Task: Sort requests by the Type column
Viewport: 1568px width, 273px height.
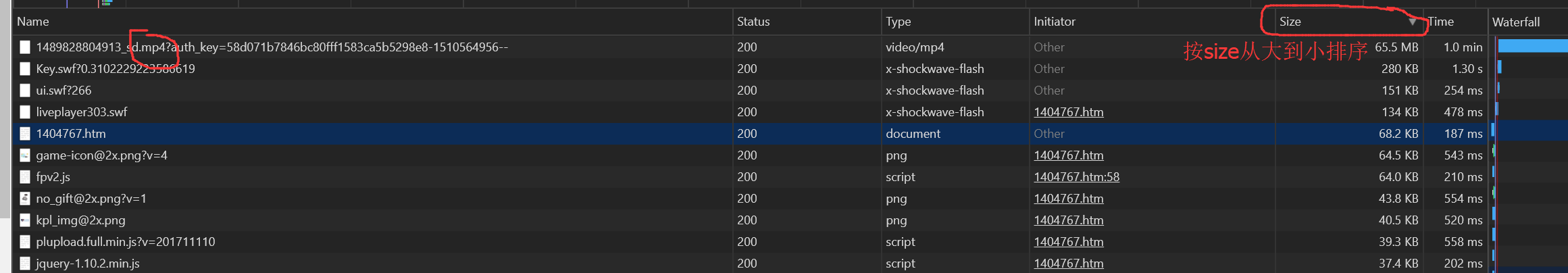Action: (955, 22)
